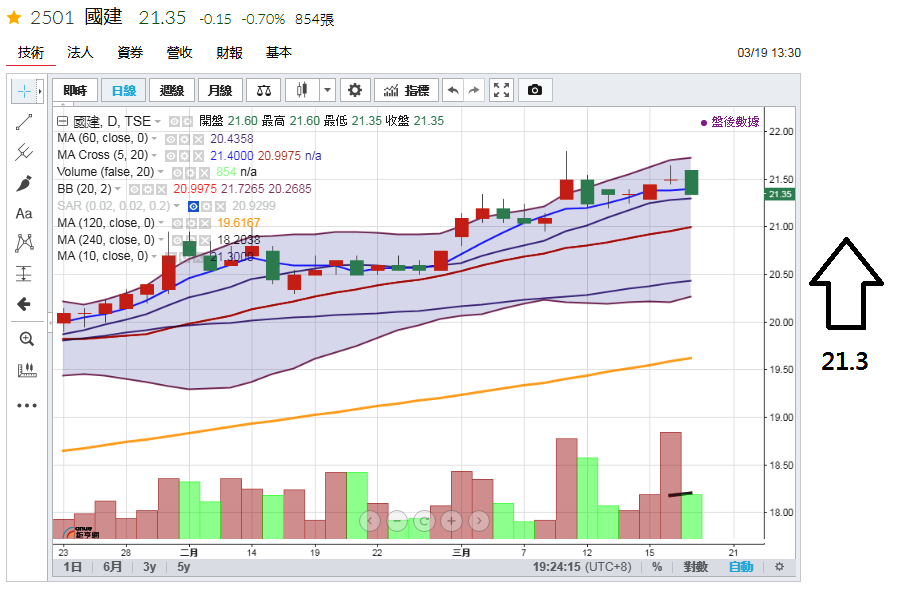This screenshot has width=900, height=600.
Task: Open the three-dots more tools menu
Action: pos(26,405)
